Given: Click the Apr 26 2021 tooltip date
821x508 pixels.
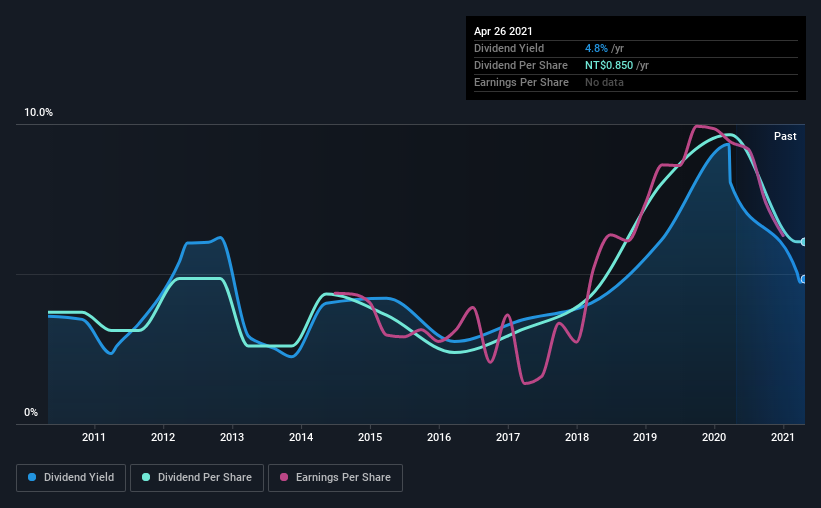Looking at the screenshot, I should 503,31.
